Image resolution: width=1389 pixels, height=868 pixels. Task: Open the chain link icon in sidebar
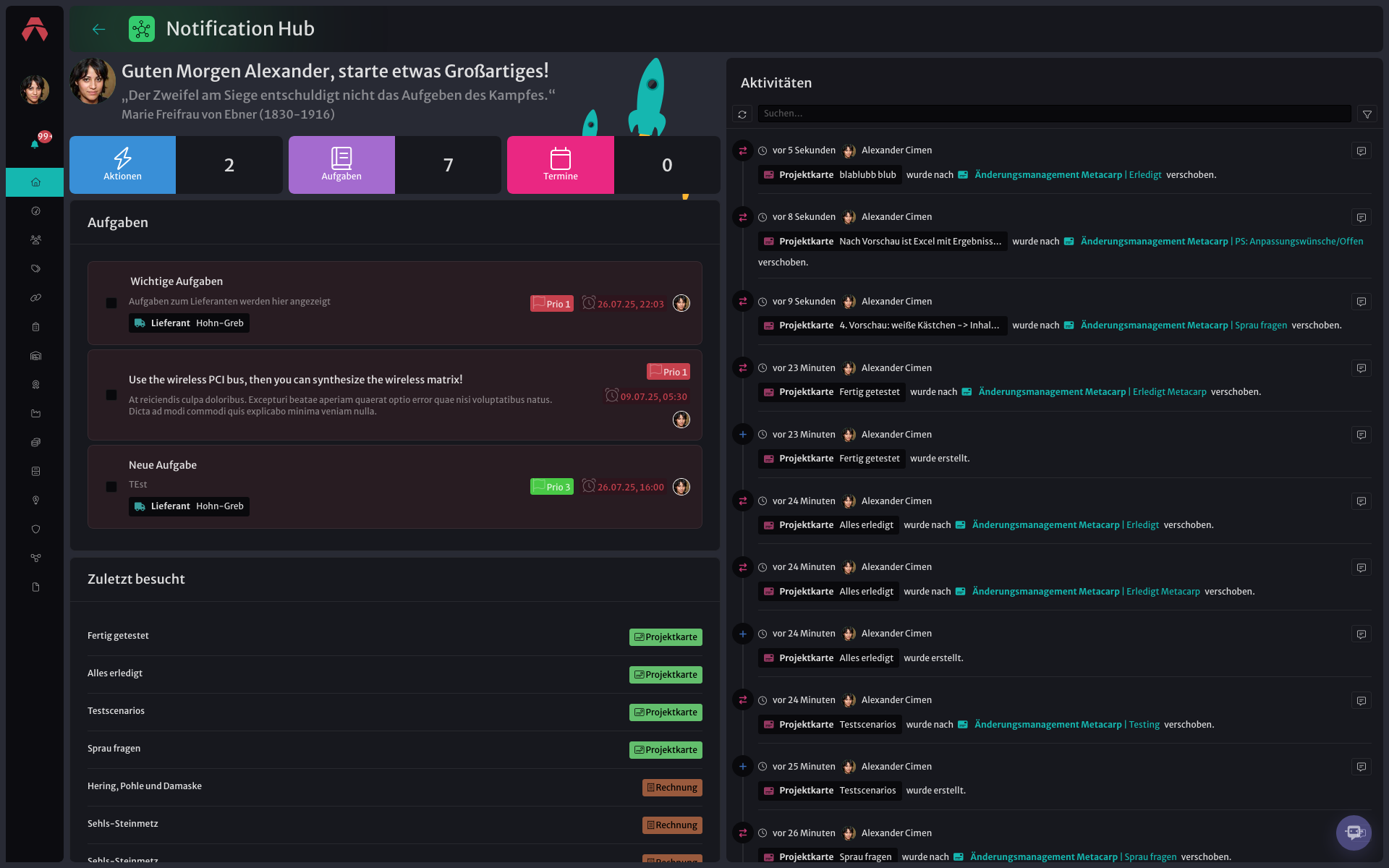[35, 298]
